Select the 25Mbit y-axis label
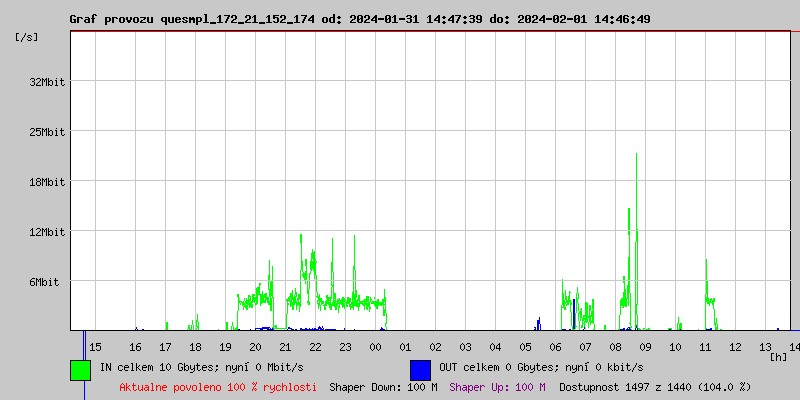The height and width of the screenshot is (400, 800). click(47, 132)
